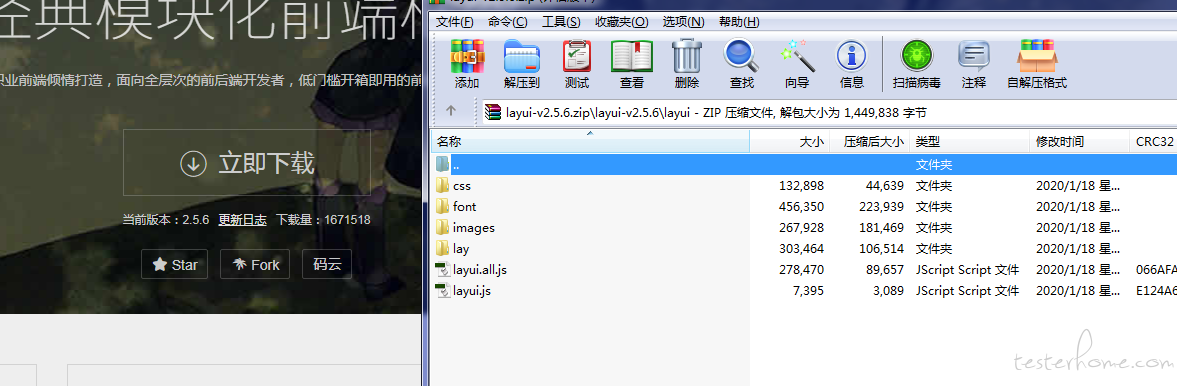Select the layui.all.js file name
1177x386 pixels.
coord(480,270)
